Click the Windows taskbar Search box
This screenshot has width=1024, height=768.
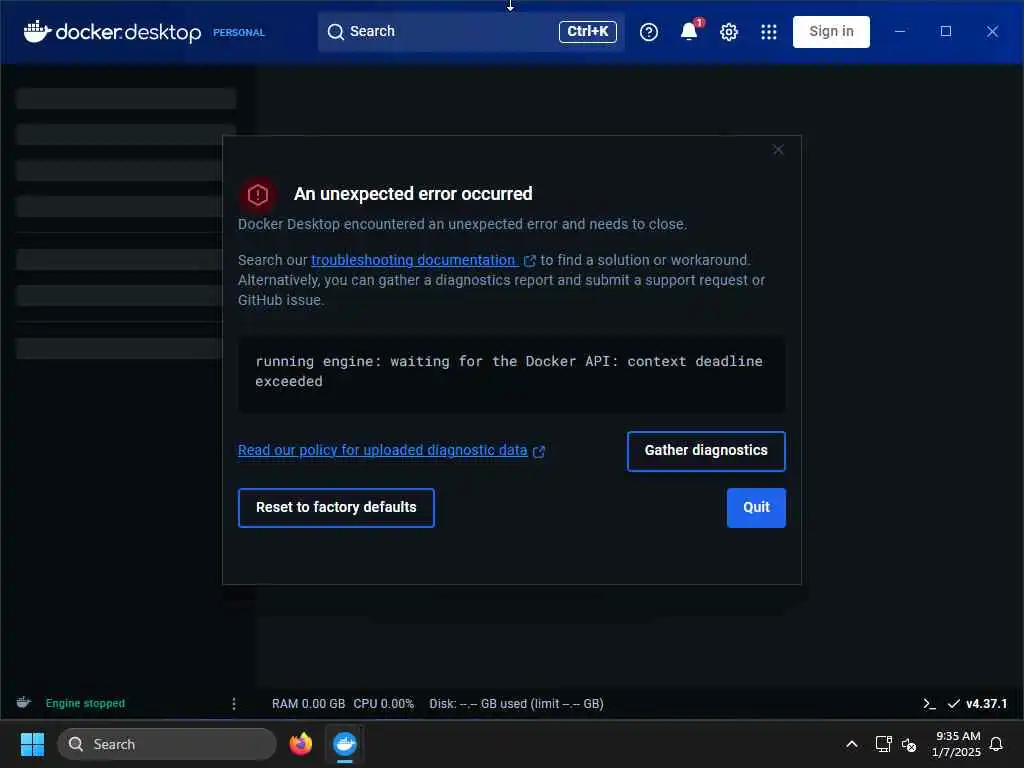click(x=167, y=744)
